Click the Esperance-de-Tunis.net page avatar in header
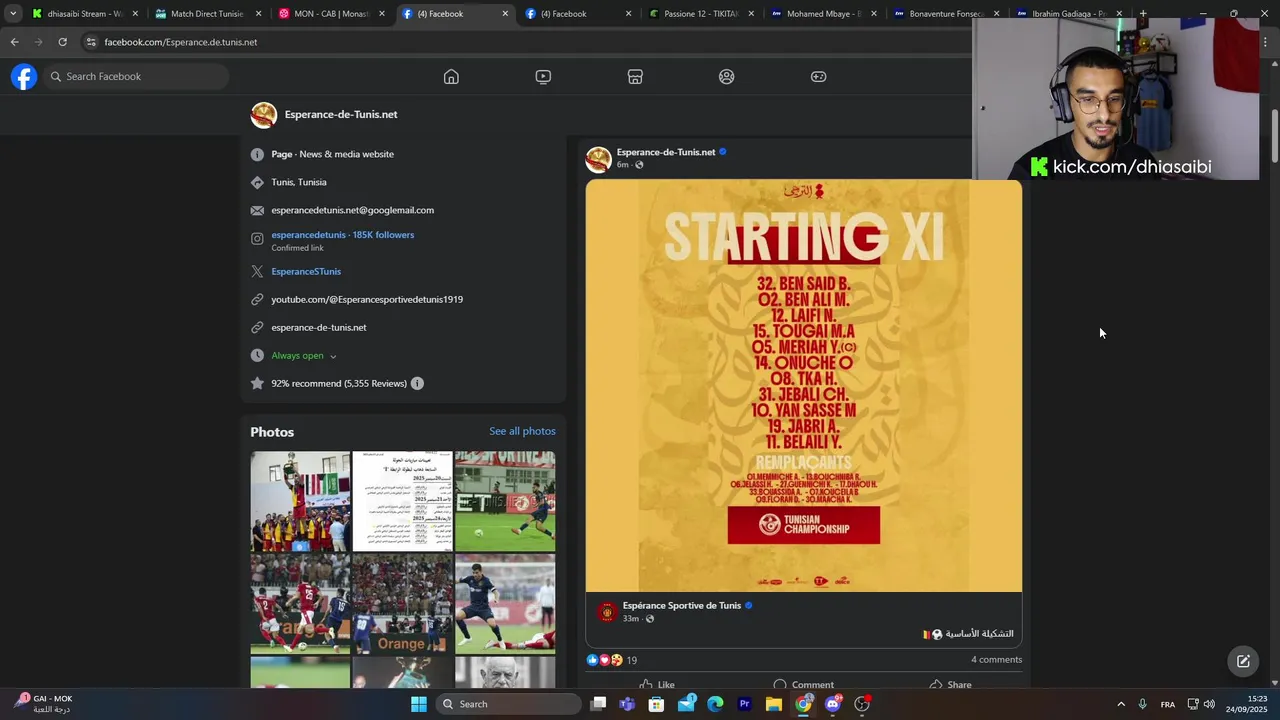The image size is (1280, 720). (264, 115)
